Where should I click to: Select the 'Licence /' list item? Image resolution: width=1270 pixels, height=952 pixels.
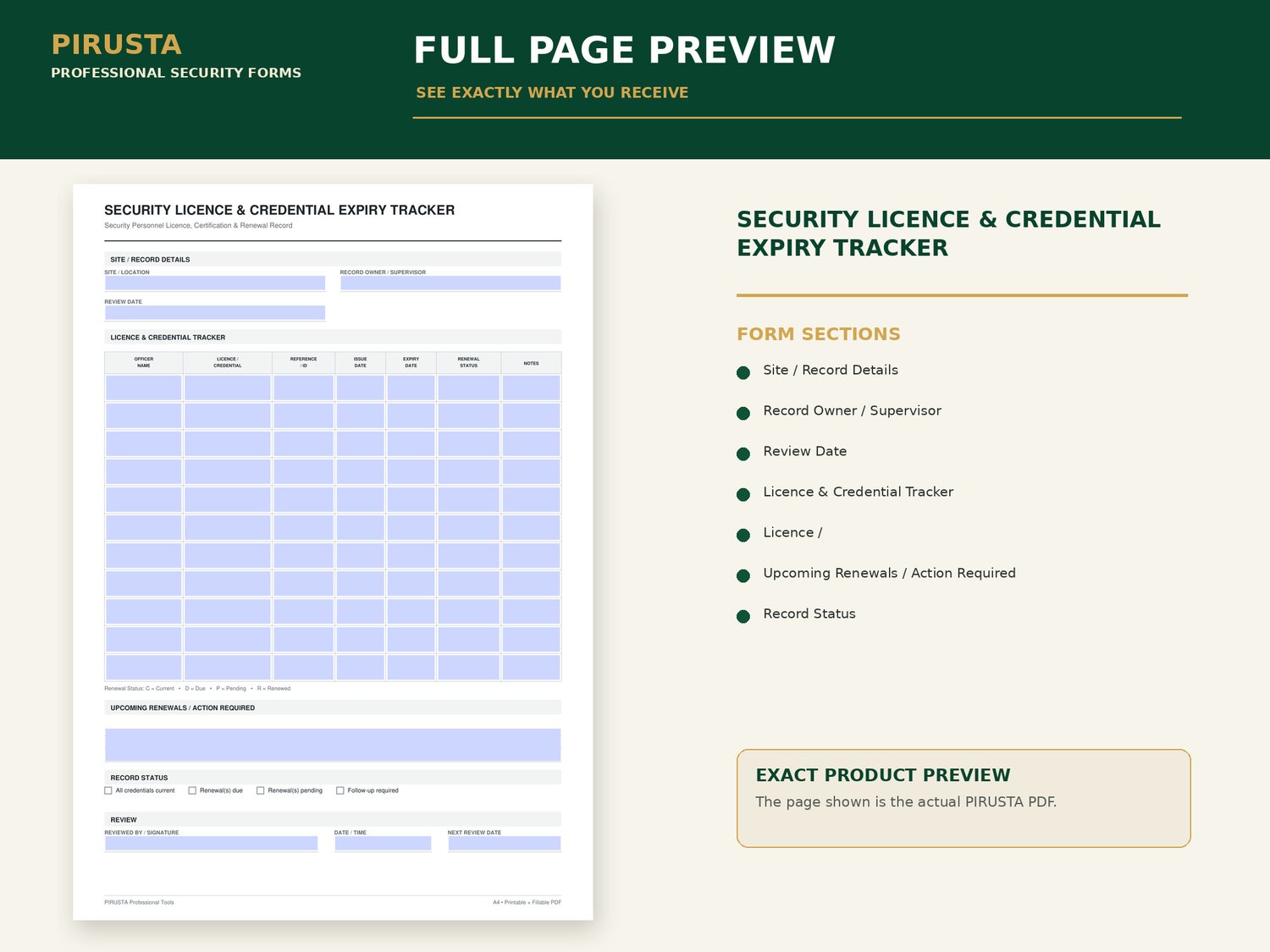[792, 532]
